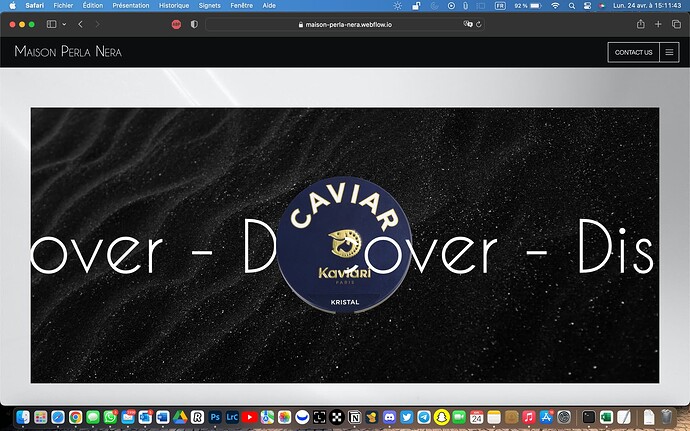
Task: Open App Store from the Dock
Action: coord(546,416)
